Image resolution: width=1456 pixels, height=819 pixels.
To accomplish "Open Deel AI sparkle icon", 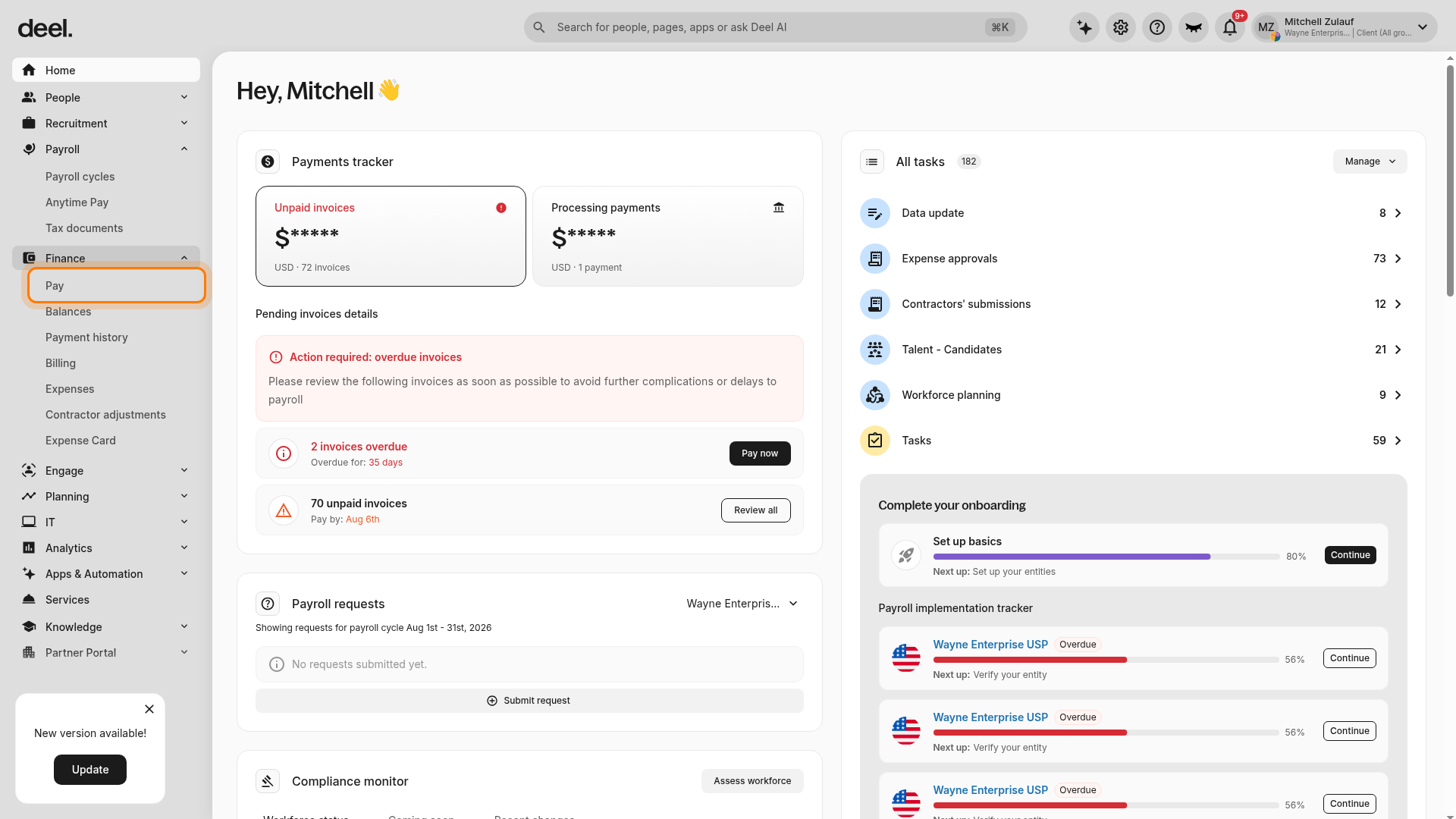I will point(1084,27).
